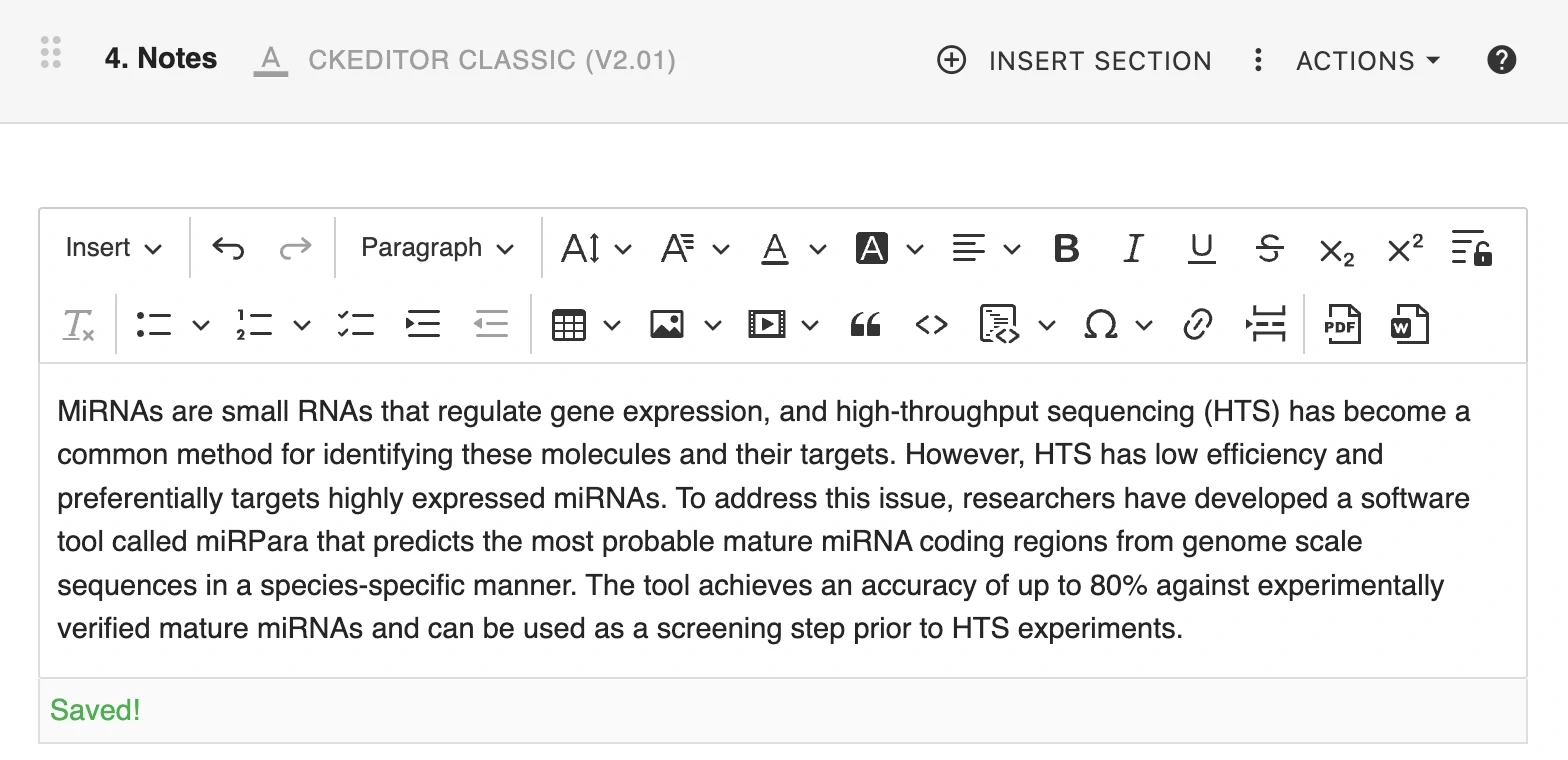
Task: Export the note to Word
Action: 1409,325
